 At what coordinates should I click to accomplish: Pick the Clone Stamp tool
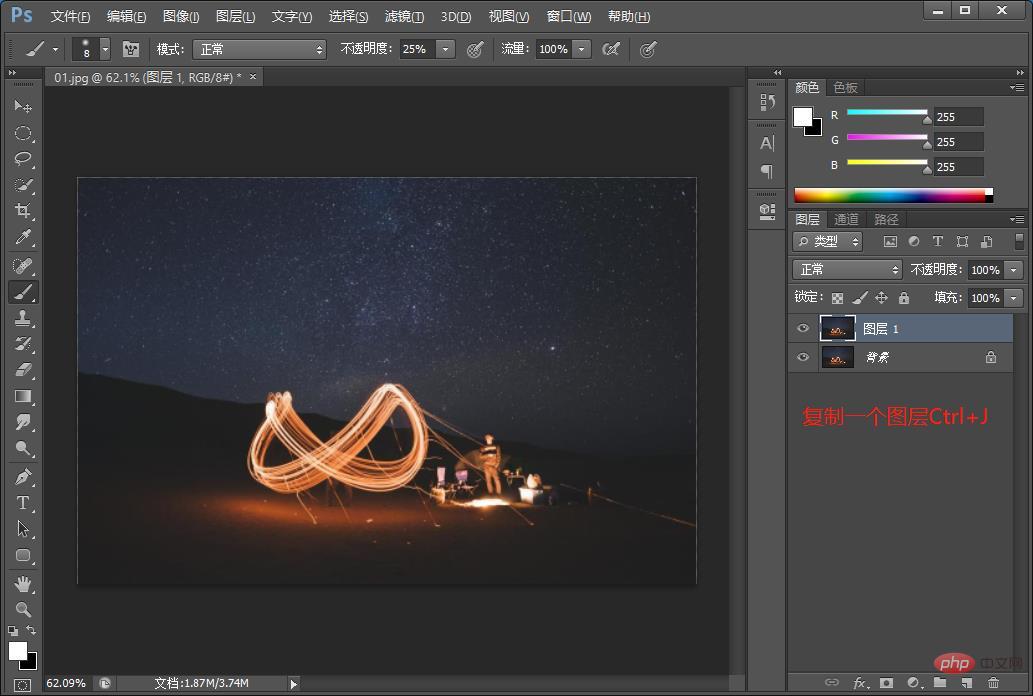pos(23,318)
